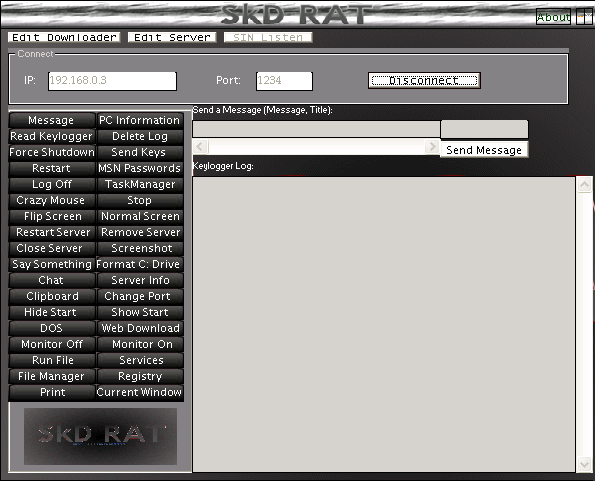Open the Chat function
Image resolution: width=595 pixels, height=481 pixels.
click(x=52, y=280)
